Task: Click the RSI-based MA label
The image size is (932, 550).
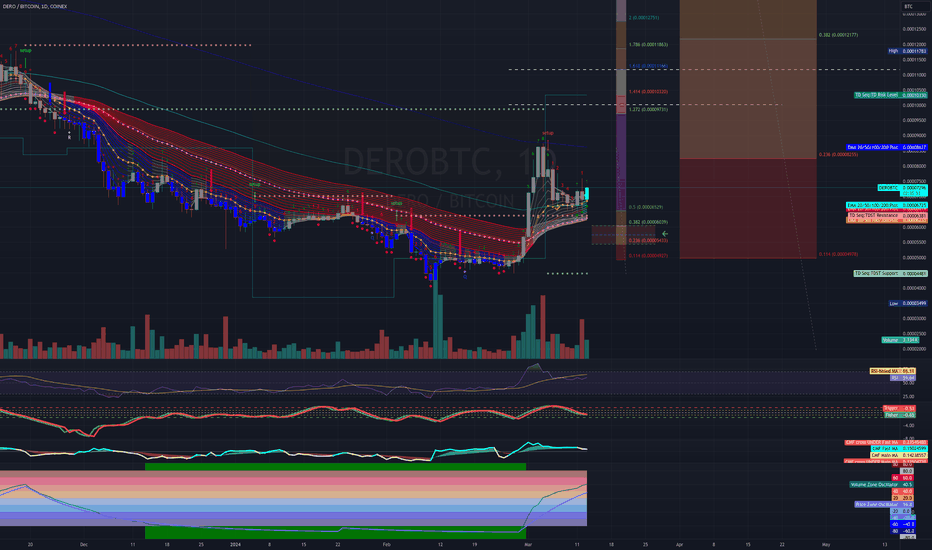Action: pyautogui.click(x=892, y=371)
